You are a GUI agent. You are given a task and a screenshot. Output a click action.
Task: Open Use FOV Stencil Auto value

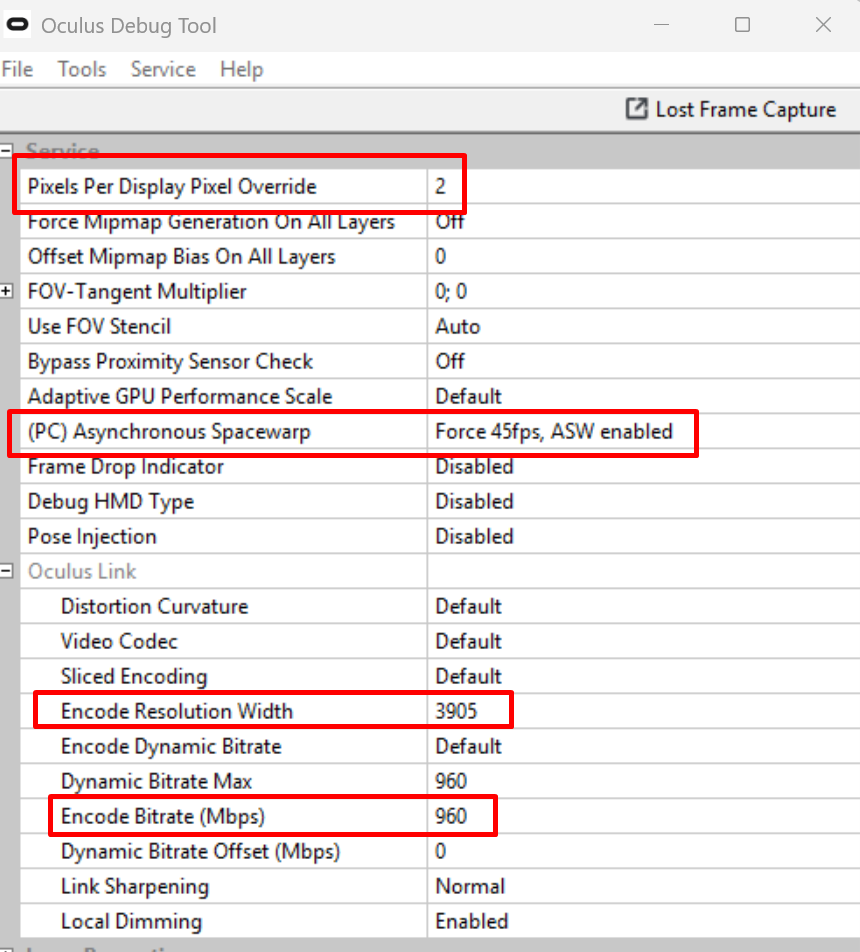(x=457, y=327)
